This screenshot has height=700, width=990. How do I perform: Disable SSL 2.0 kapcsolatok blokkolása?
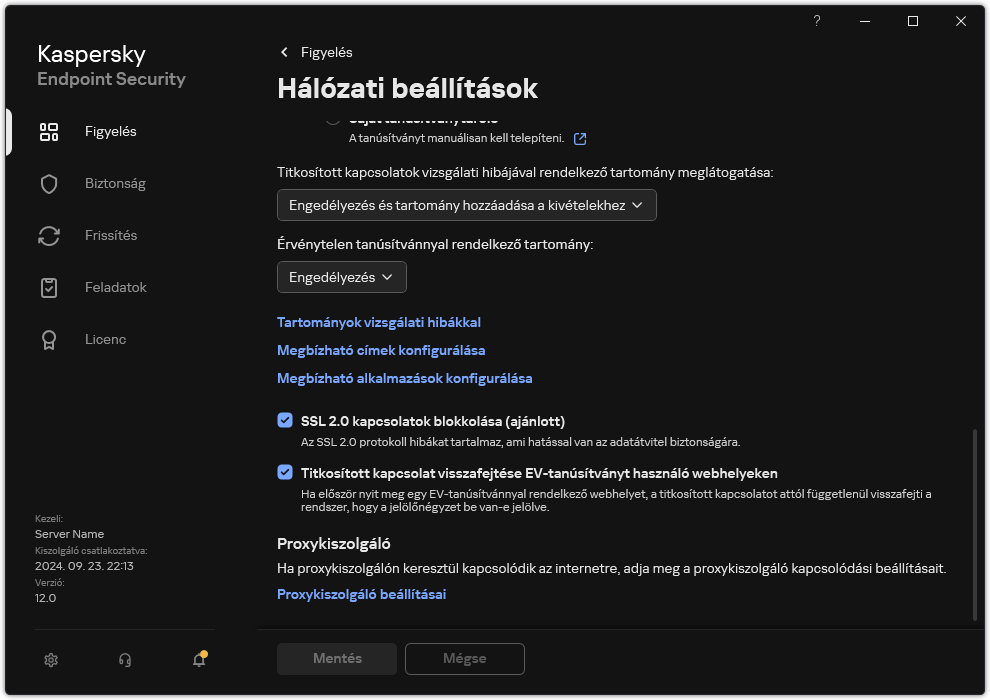point(285,420)
